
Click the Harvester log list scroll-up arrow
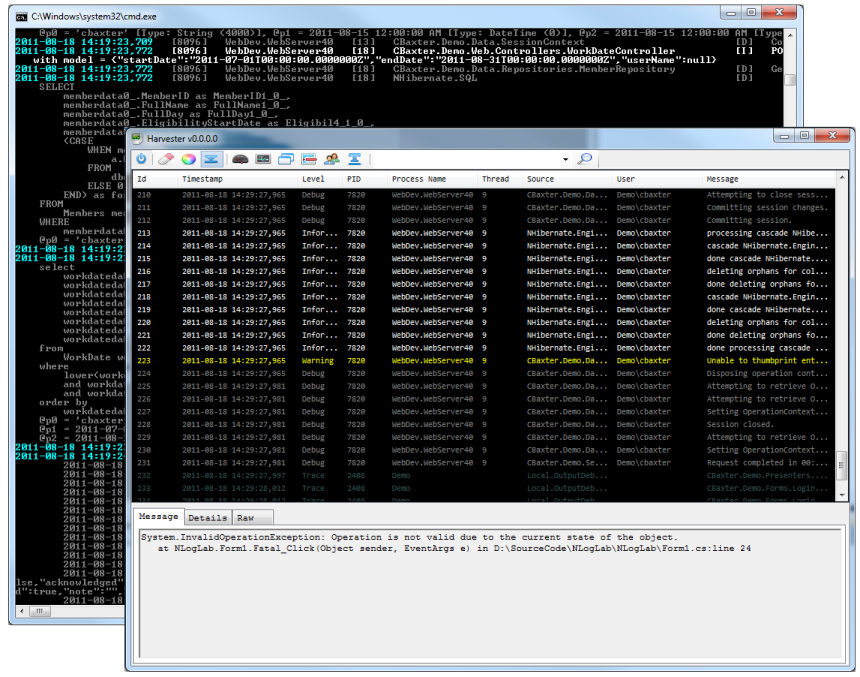(841, 177)
